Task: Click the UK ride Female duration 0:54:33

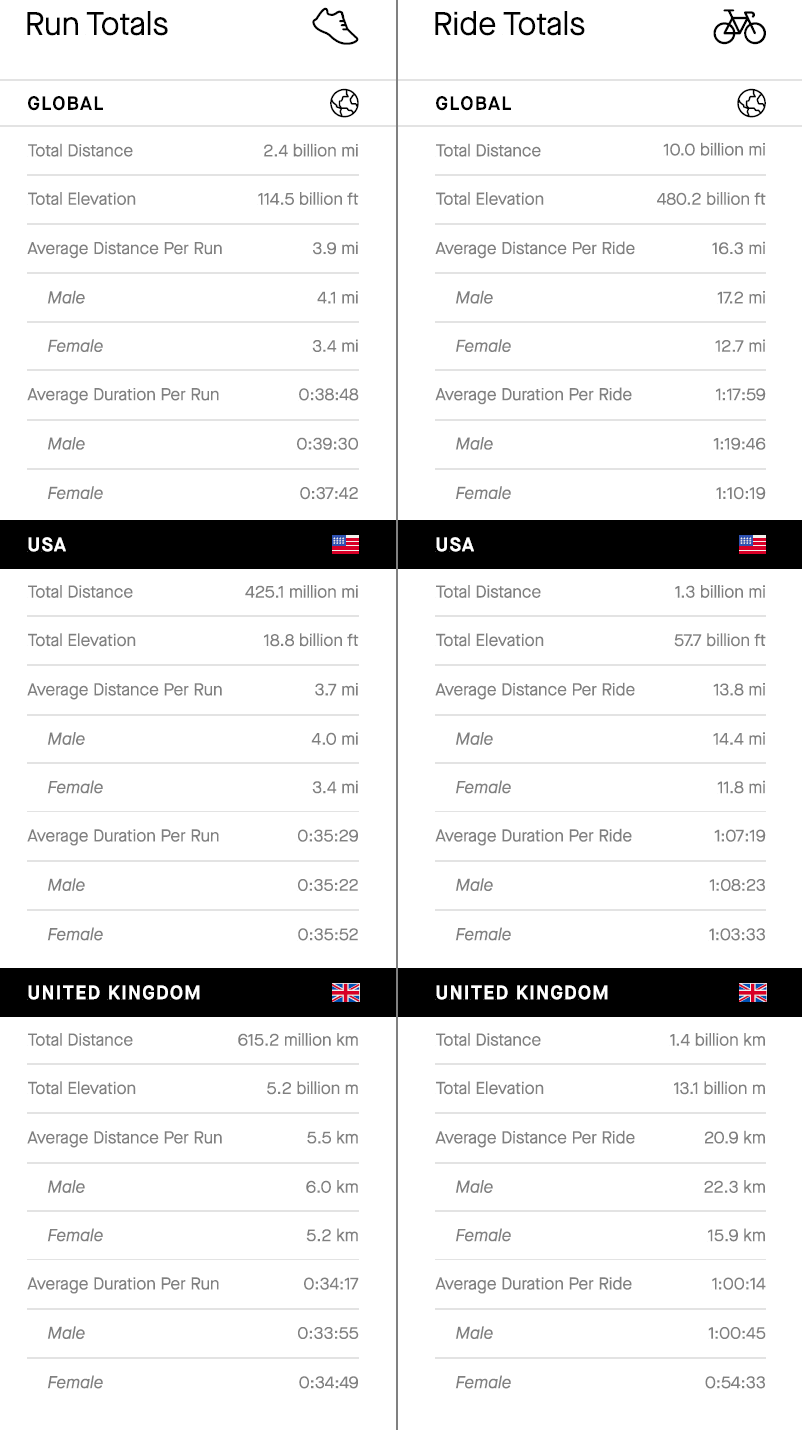Action: point(735,1382)
